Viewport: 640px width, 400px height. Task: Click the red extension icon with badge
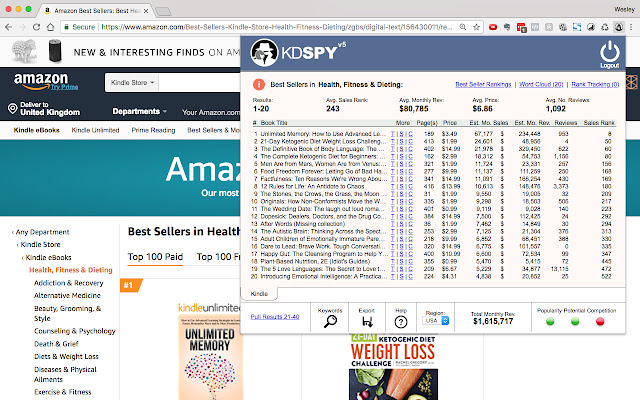click(521, 27)
